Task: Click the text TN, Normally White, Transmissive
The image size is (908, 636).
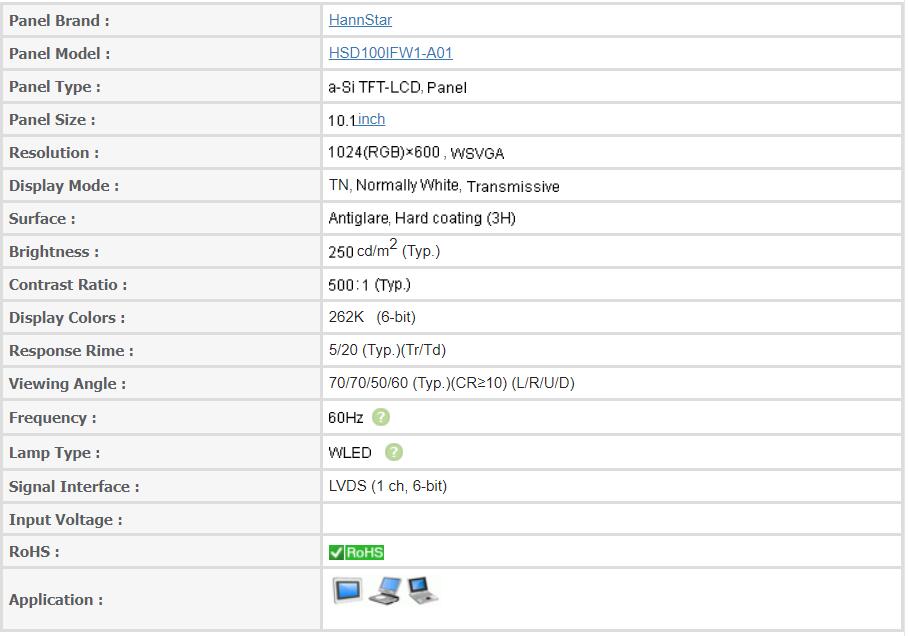Action: (444, 186)
